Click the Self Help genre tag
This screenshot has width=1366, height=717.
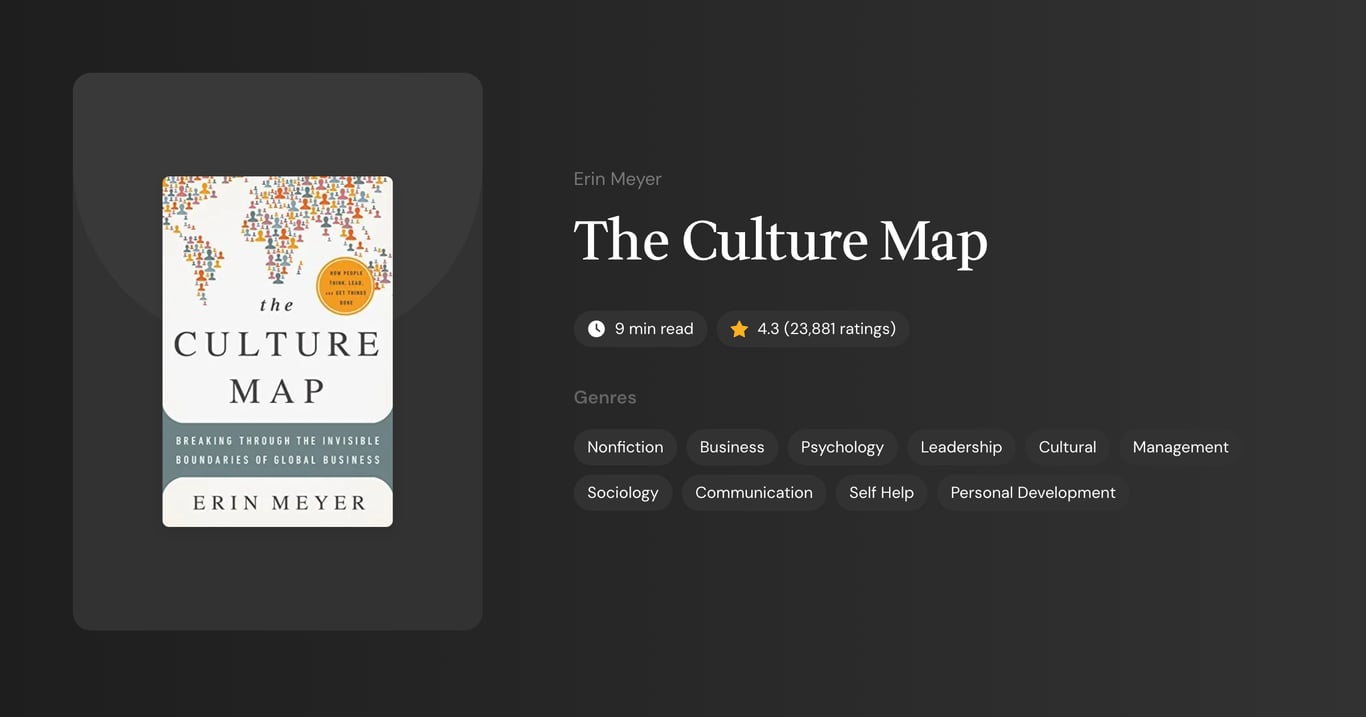880,492
